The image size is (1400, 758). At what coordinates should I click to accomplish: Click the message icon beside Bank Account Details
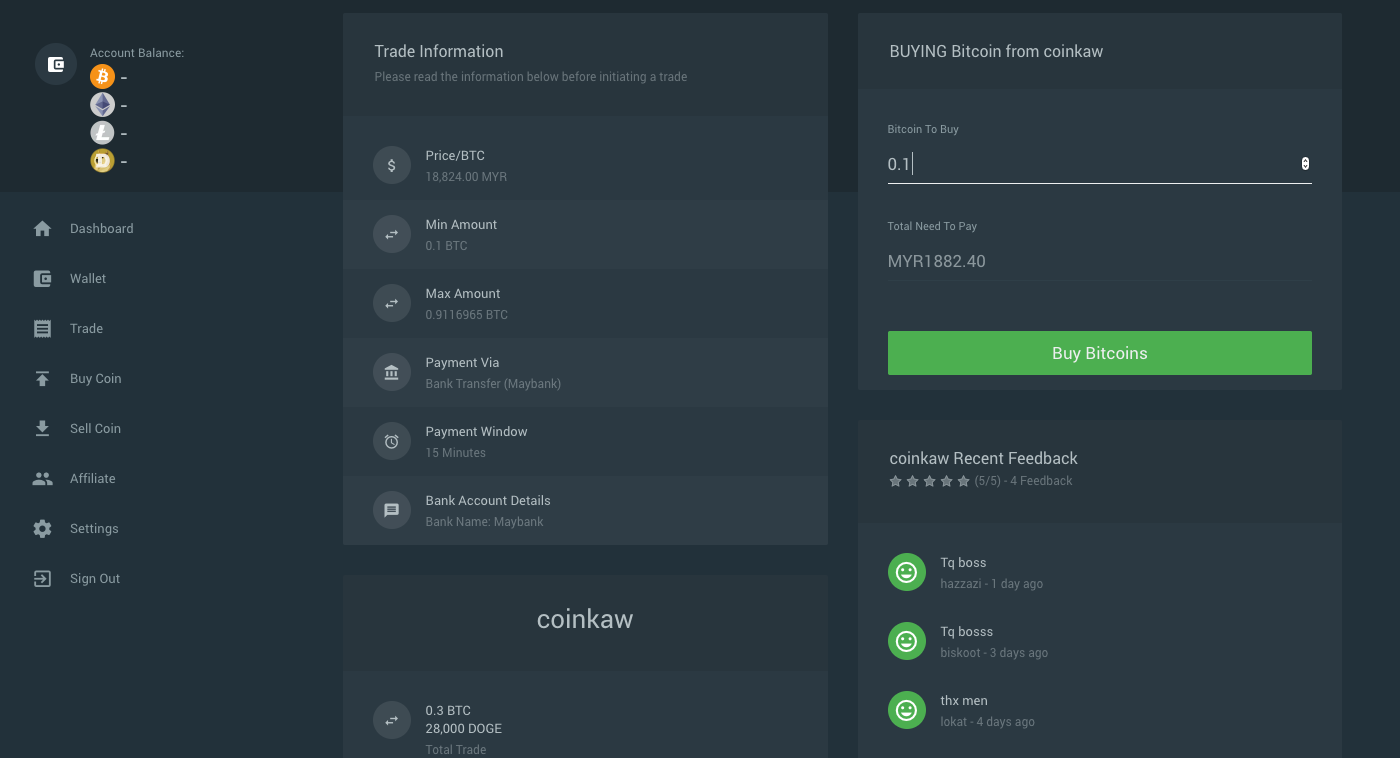pyautogui.click(x=392, y=510)
